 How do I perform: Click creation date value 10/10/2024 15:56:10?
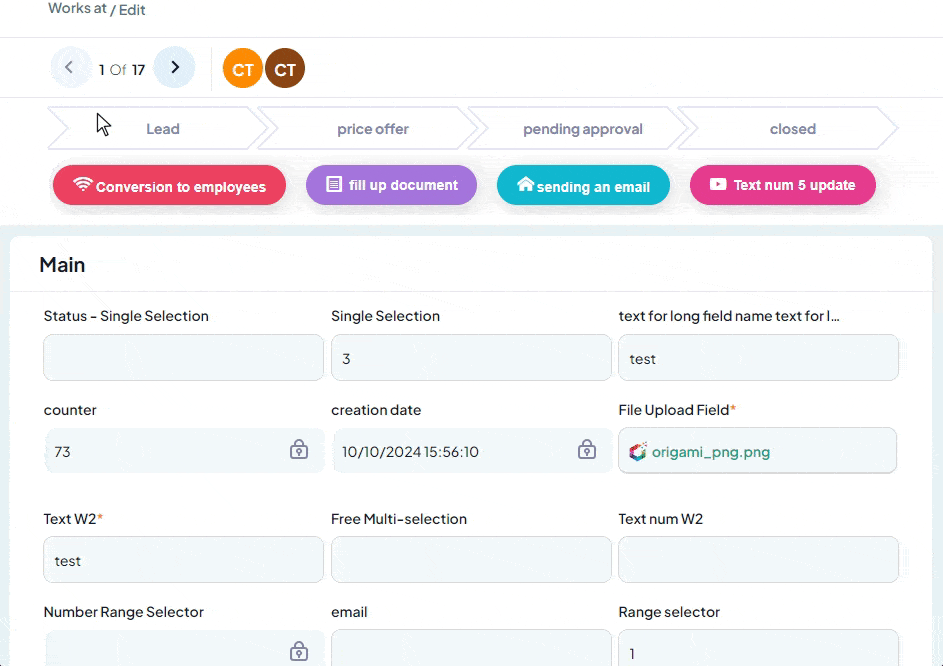click(410, 452)
